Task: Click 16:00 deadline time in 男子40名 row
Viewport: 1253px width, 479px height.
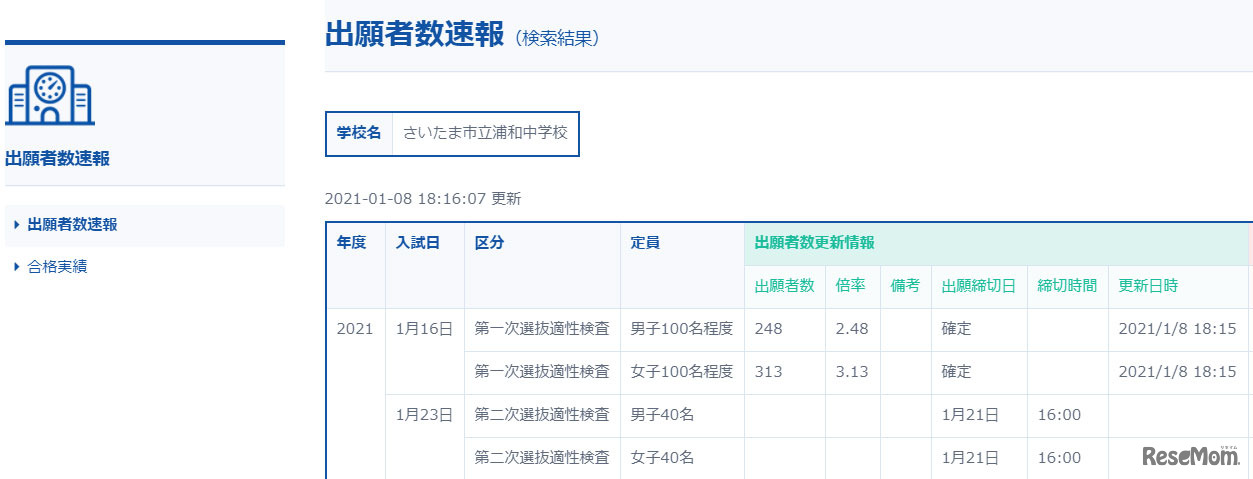Action: (1059, 414)
